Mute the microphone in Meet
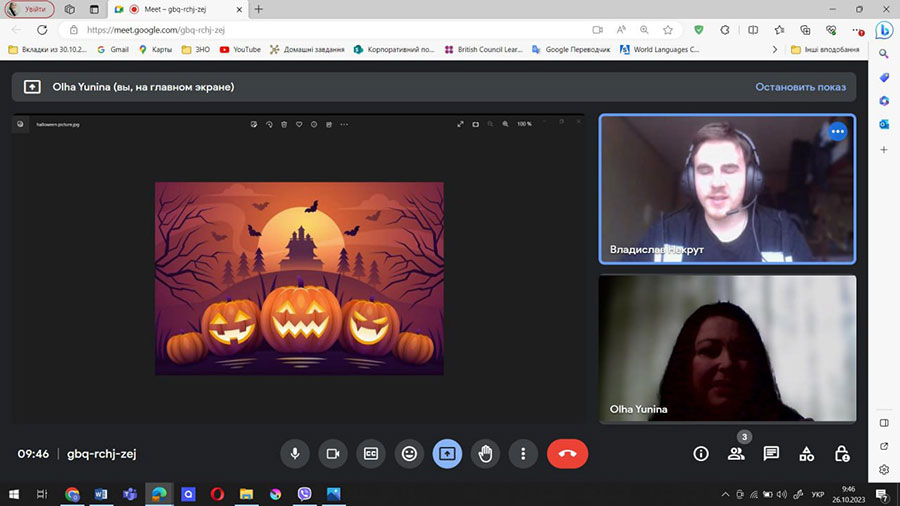Viewport: 900px width, 506px height. [295, 454]
